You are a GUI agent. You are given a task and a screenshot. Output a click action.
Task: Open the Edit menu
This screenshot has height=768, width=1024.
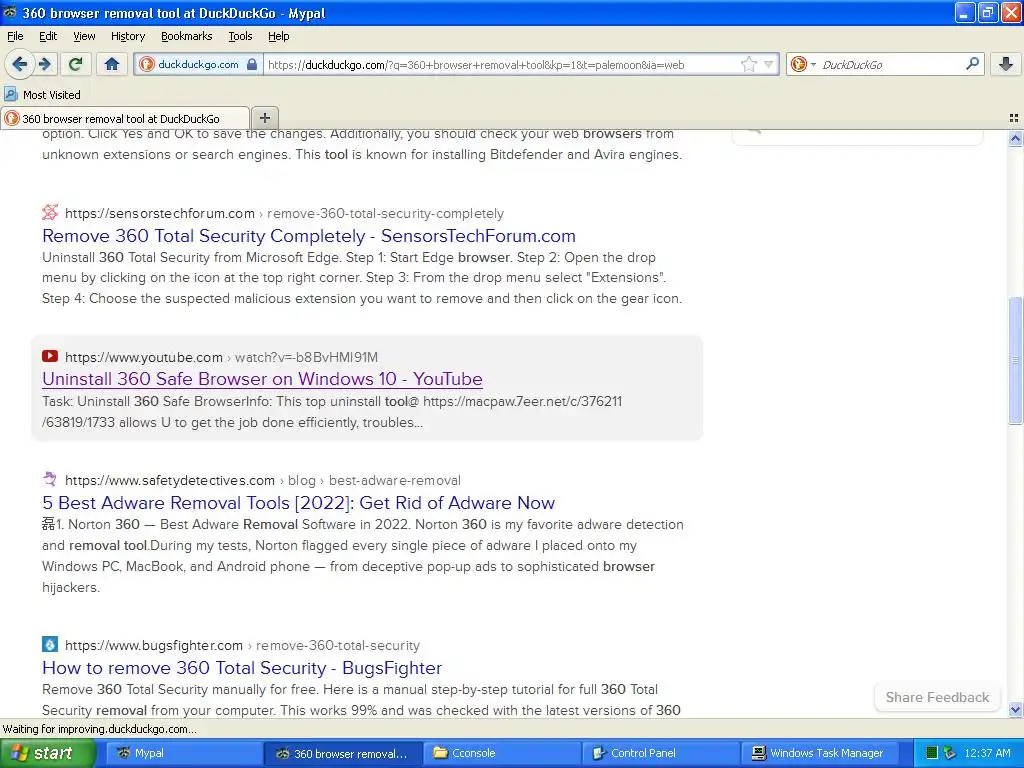pyautogui.click(x=48, y=36)
